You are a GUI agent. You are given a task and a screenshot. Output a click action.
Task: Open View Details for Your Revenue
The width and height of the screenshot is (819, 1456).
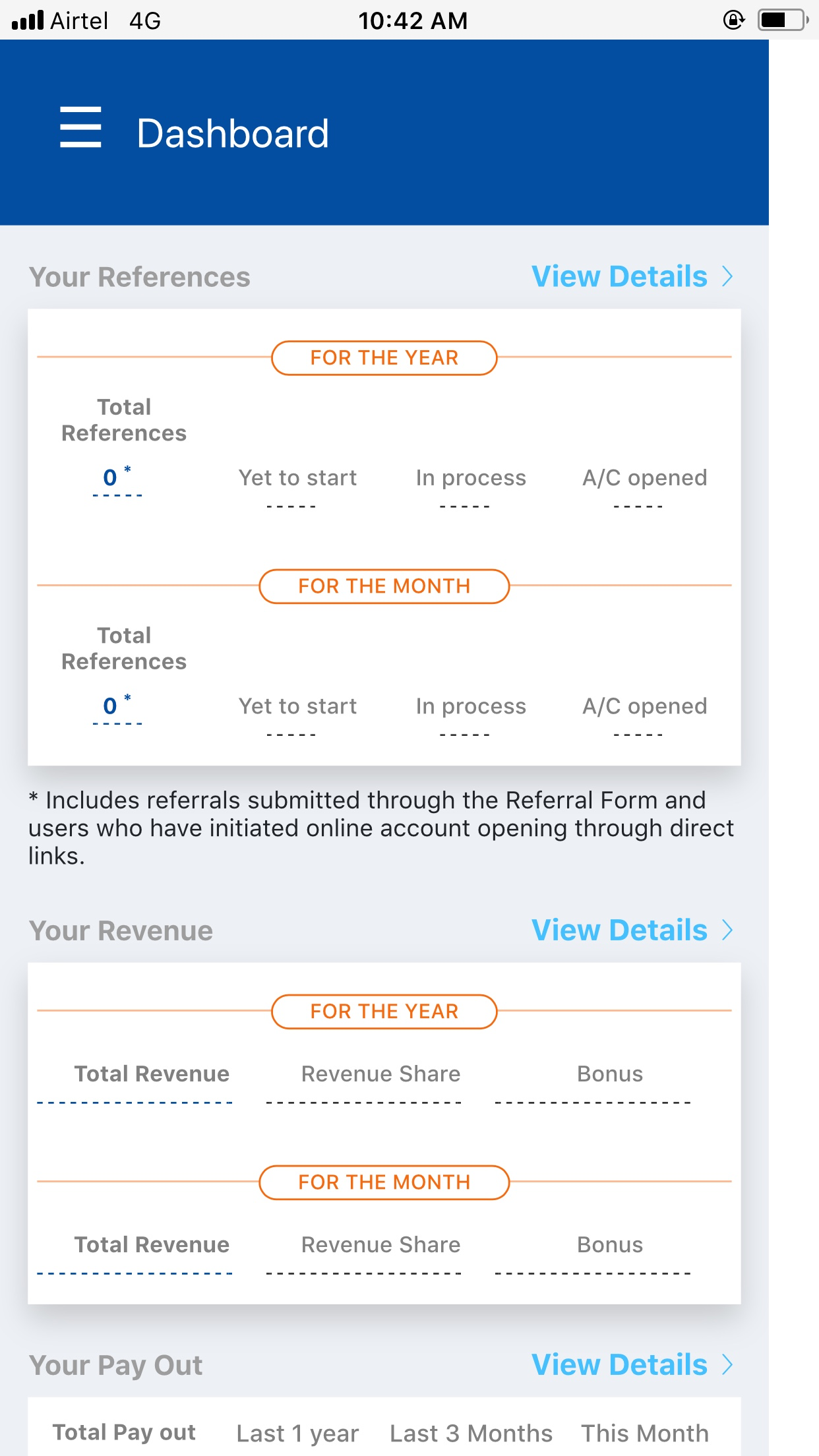click(x=619, y=930)
